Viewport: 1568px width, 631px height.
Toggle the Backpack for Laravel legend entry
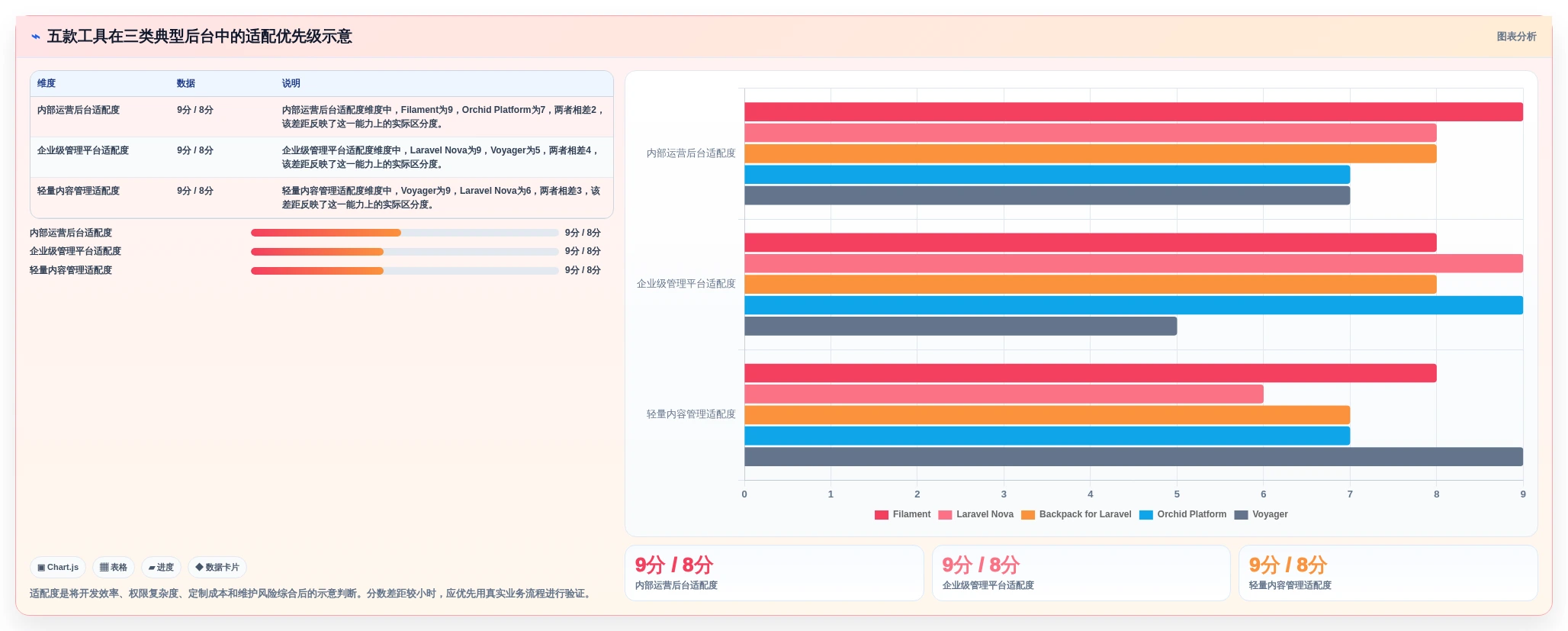(1076, 514)
